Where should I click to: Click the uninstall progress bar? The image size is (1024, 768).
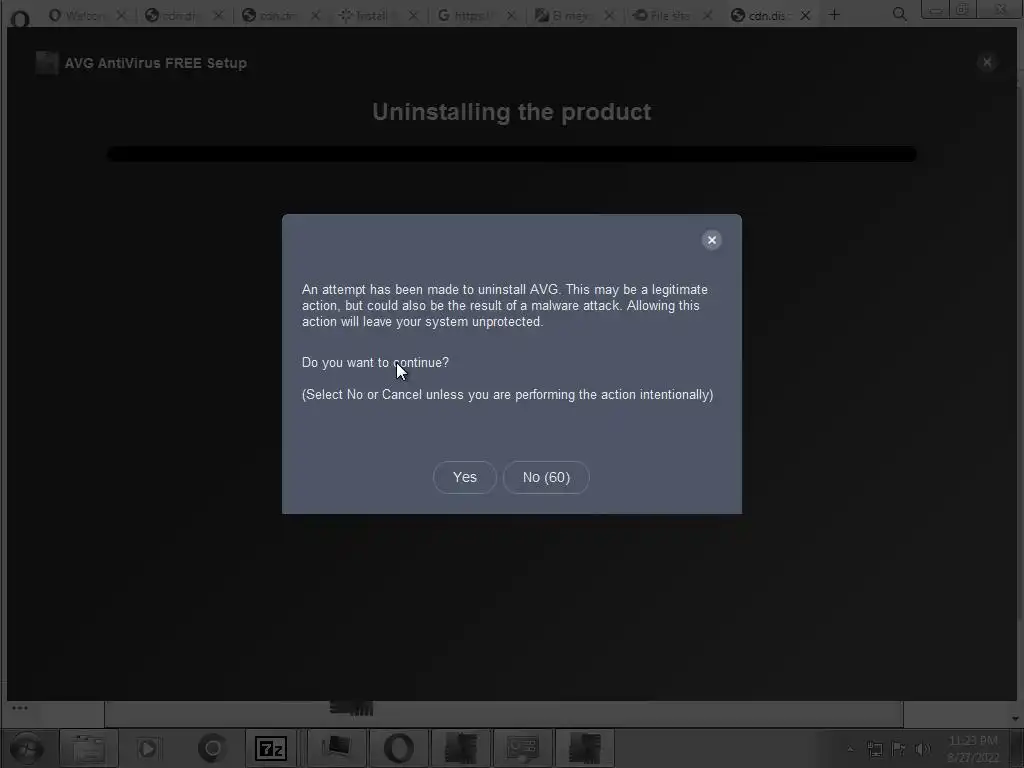pos(512,154)
